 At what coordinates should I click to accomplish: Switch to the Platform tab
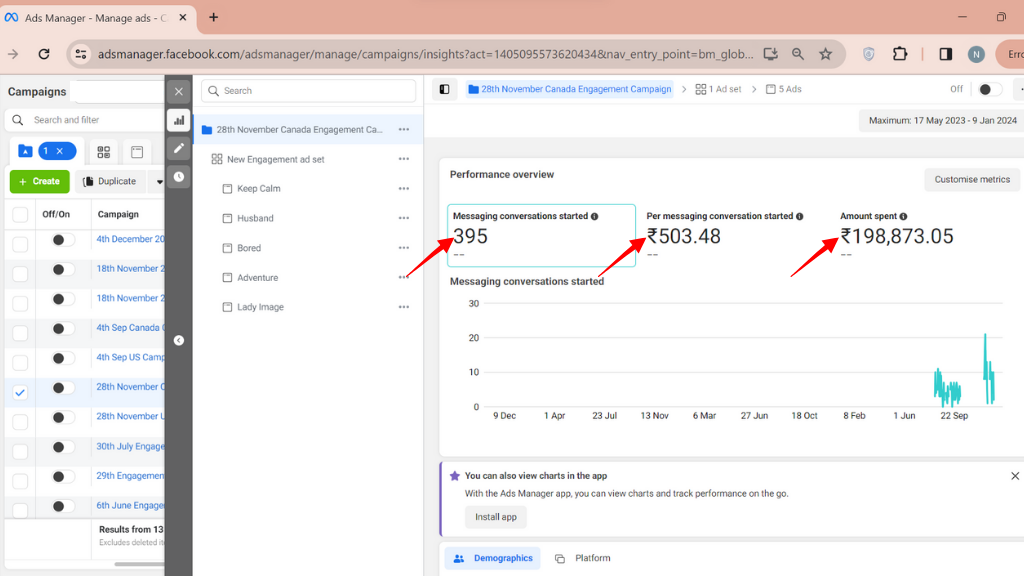tap(583, 558)
